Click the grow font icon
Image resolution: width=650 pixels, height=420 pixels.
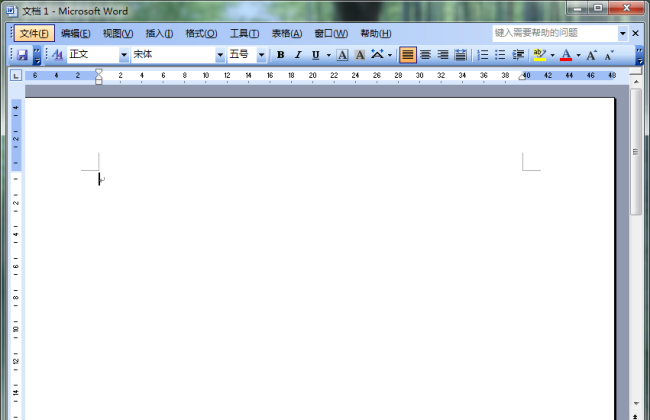[592, 55]
